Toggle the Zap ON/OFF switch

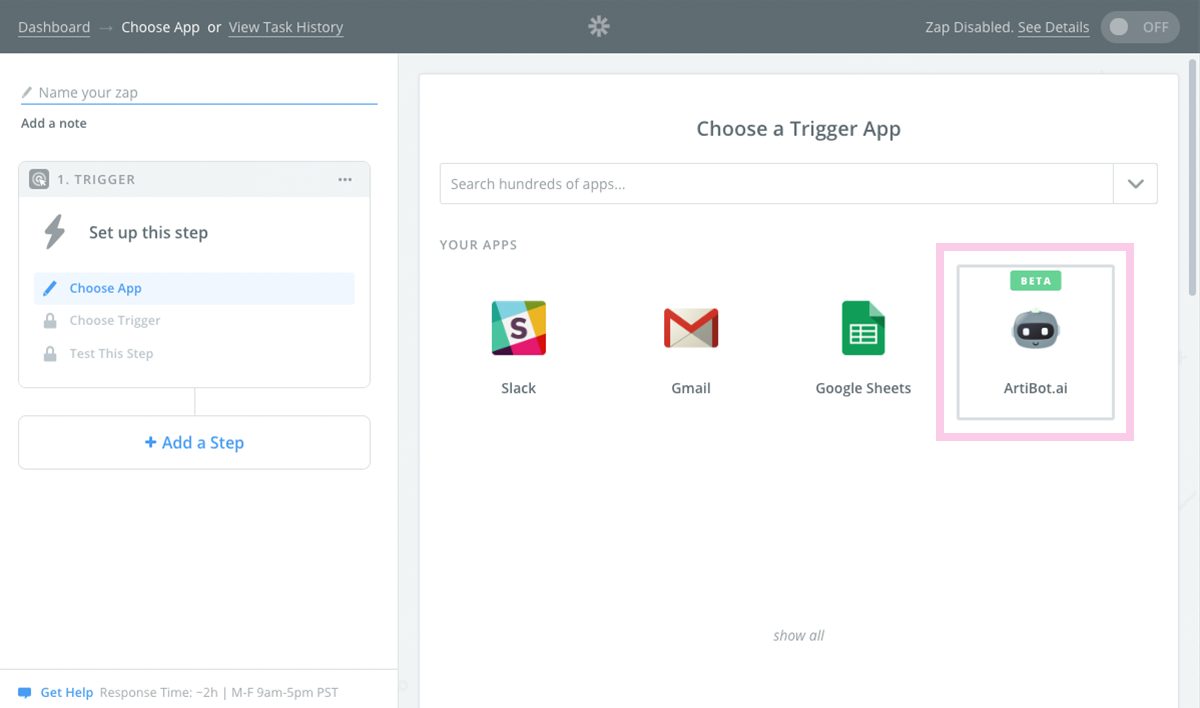1140,27
